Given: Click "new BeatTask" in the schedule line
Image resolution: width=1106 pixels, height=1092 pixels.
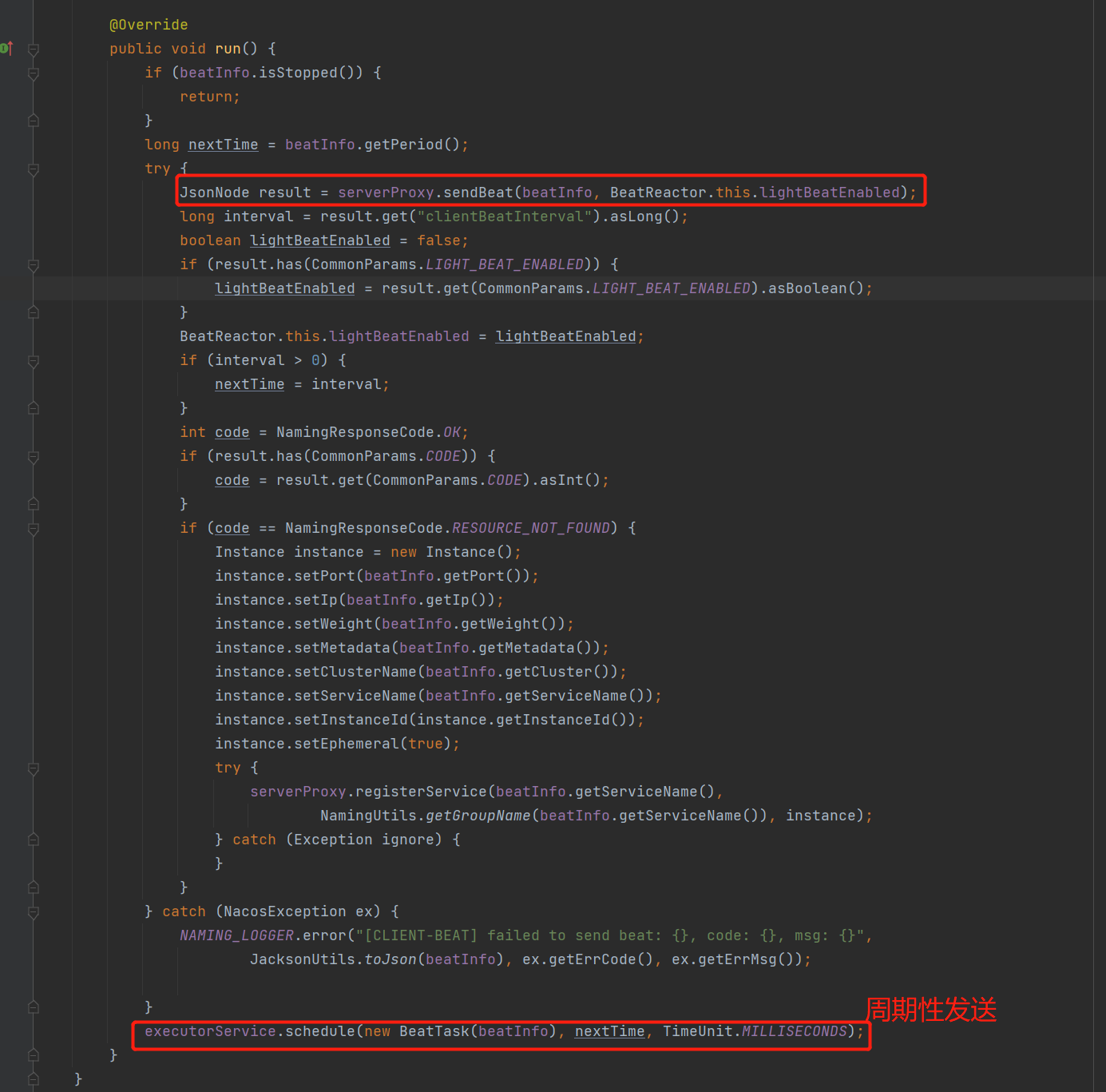Looking at the screenshot, I should [x=417, y=1031].
